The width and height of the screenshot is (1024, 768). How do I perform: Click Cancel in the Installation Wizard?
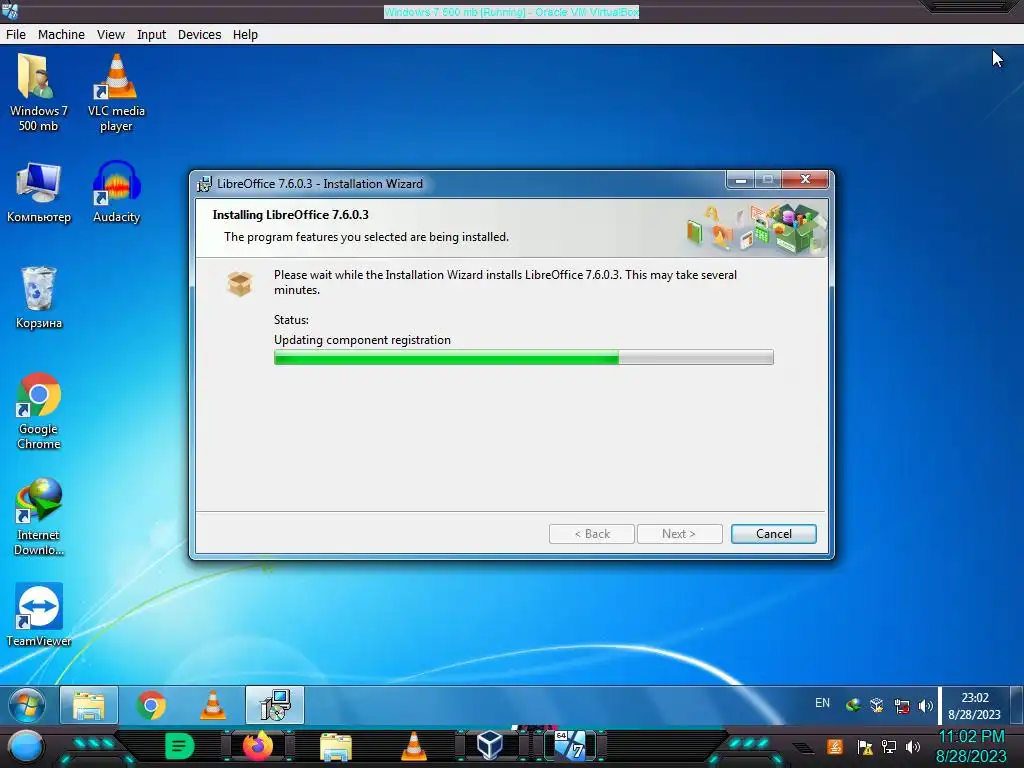click(773, 534)
